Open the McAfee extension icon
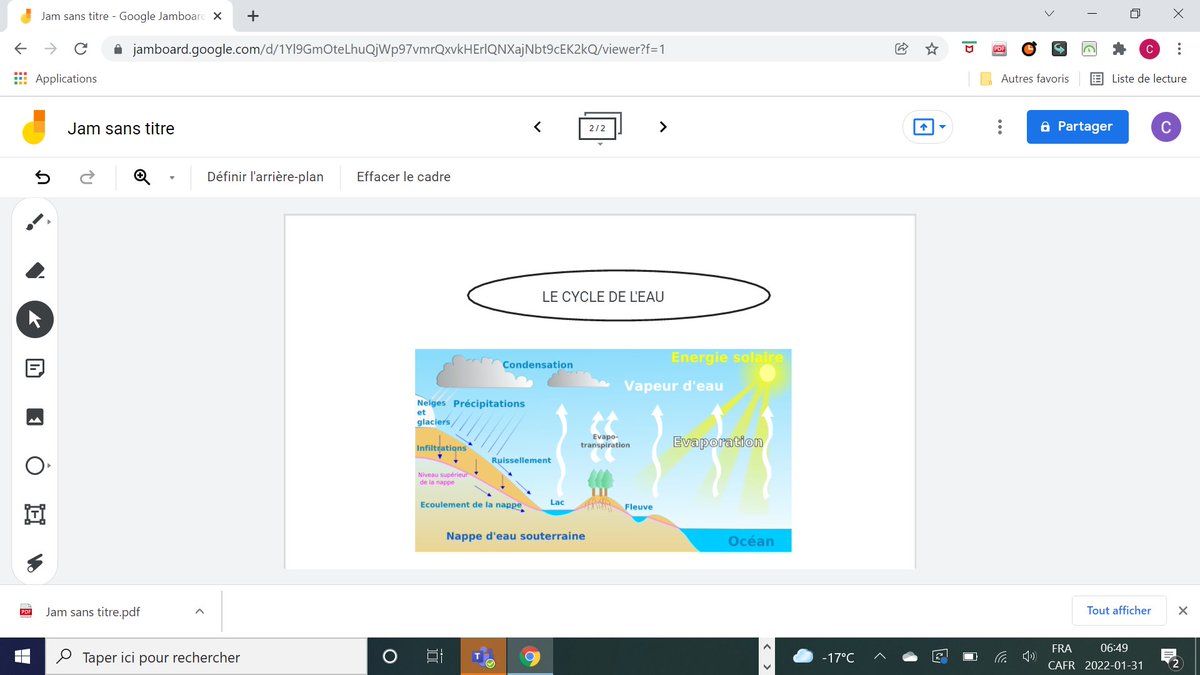The height and width of the screenshot is (675, 1200). [x=969, y=48]
